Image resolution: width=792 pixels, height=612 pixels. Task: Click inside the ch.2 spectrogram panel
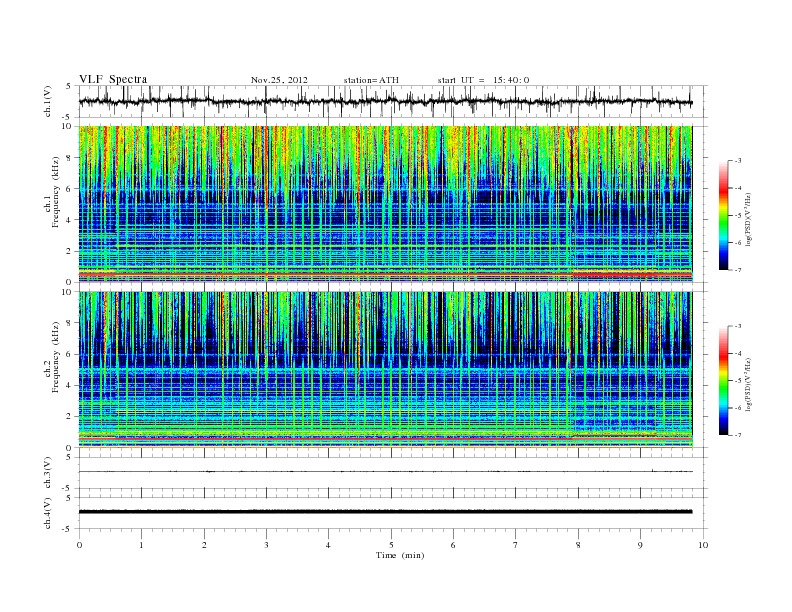coord(385,370)
